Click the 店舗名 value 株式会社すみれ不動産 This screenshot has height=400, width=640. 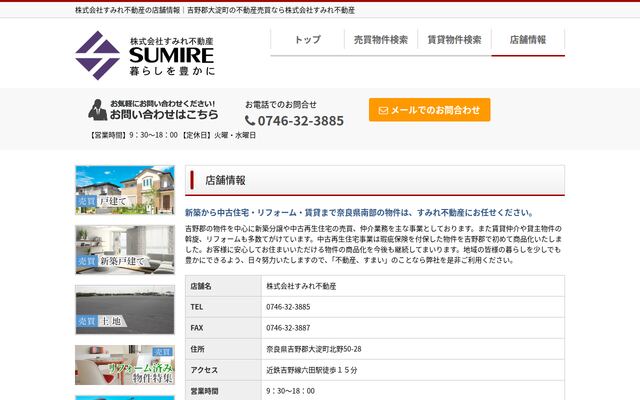coord(301,286)
